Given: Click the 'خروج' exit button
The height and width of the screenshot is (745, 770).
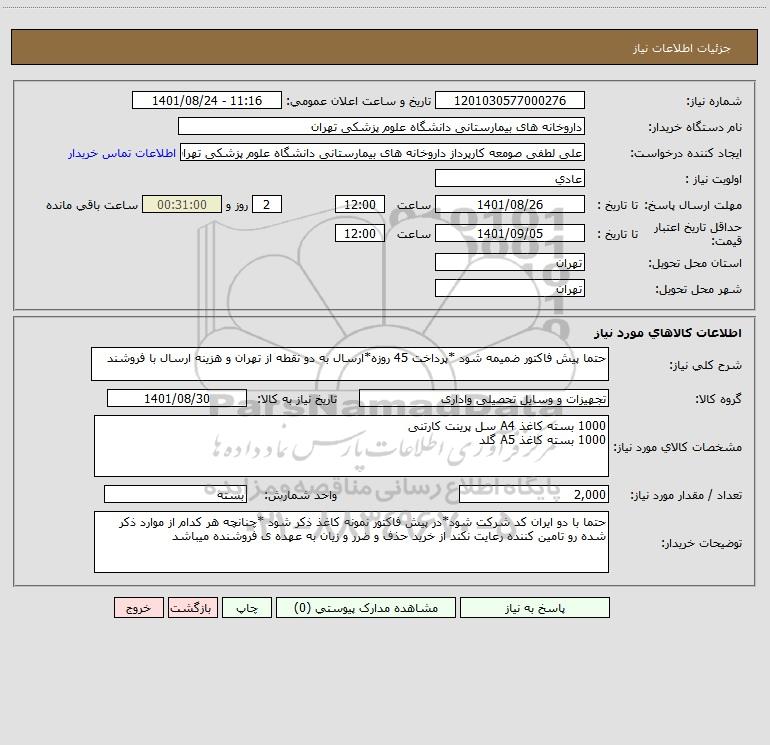Looking at the screenshot, I should click(x=138, y=607).
